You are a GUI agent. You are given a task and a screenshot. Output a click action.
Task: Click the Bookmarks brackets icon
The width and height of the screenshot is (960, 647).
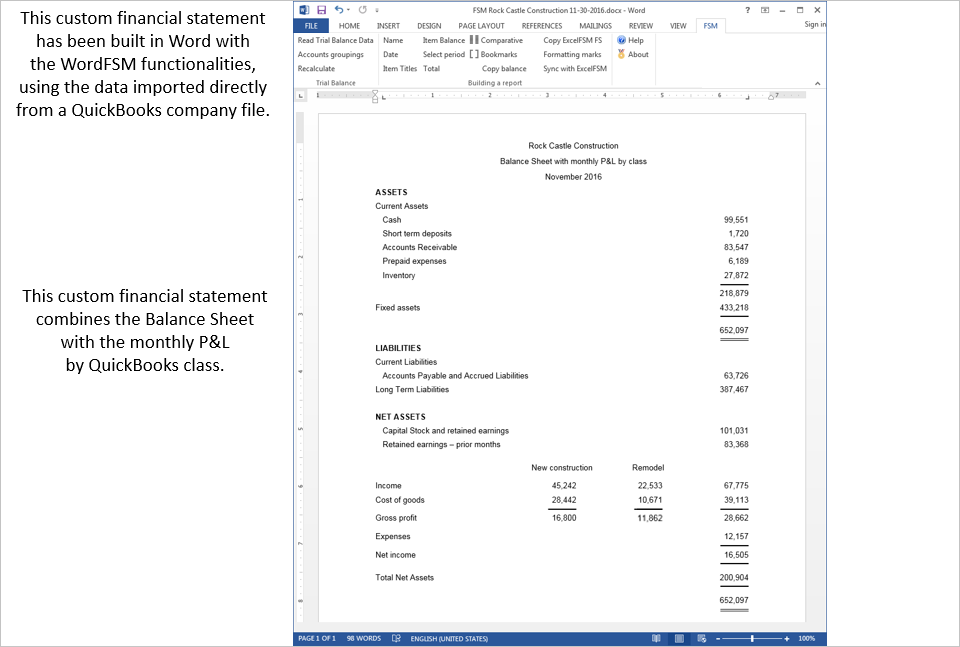474,54
